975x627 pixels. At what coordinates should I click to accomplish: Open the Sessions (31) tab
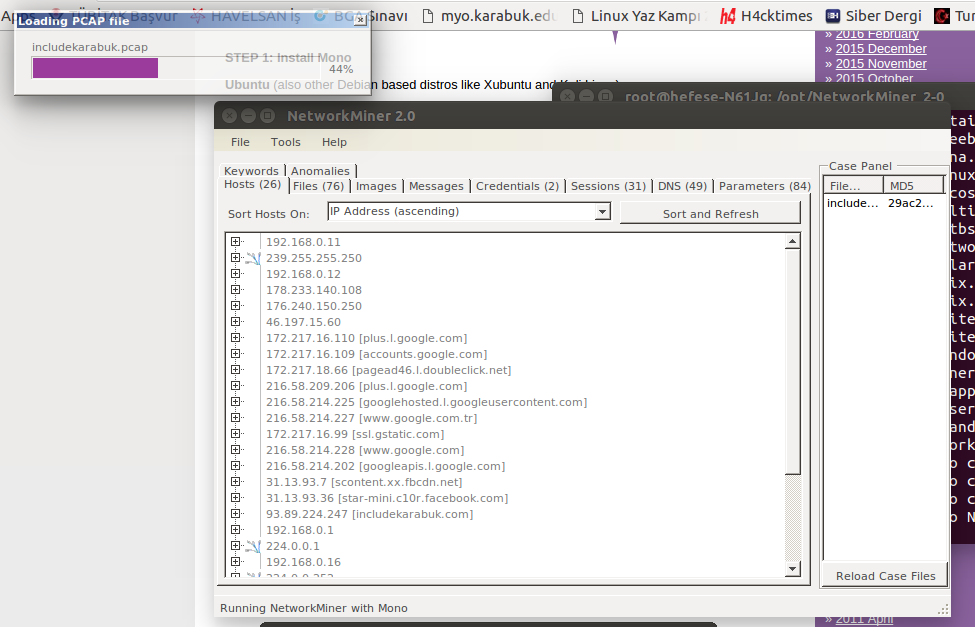click(x=608, y=186)
